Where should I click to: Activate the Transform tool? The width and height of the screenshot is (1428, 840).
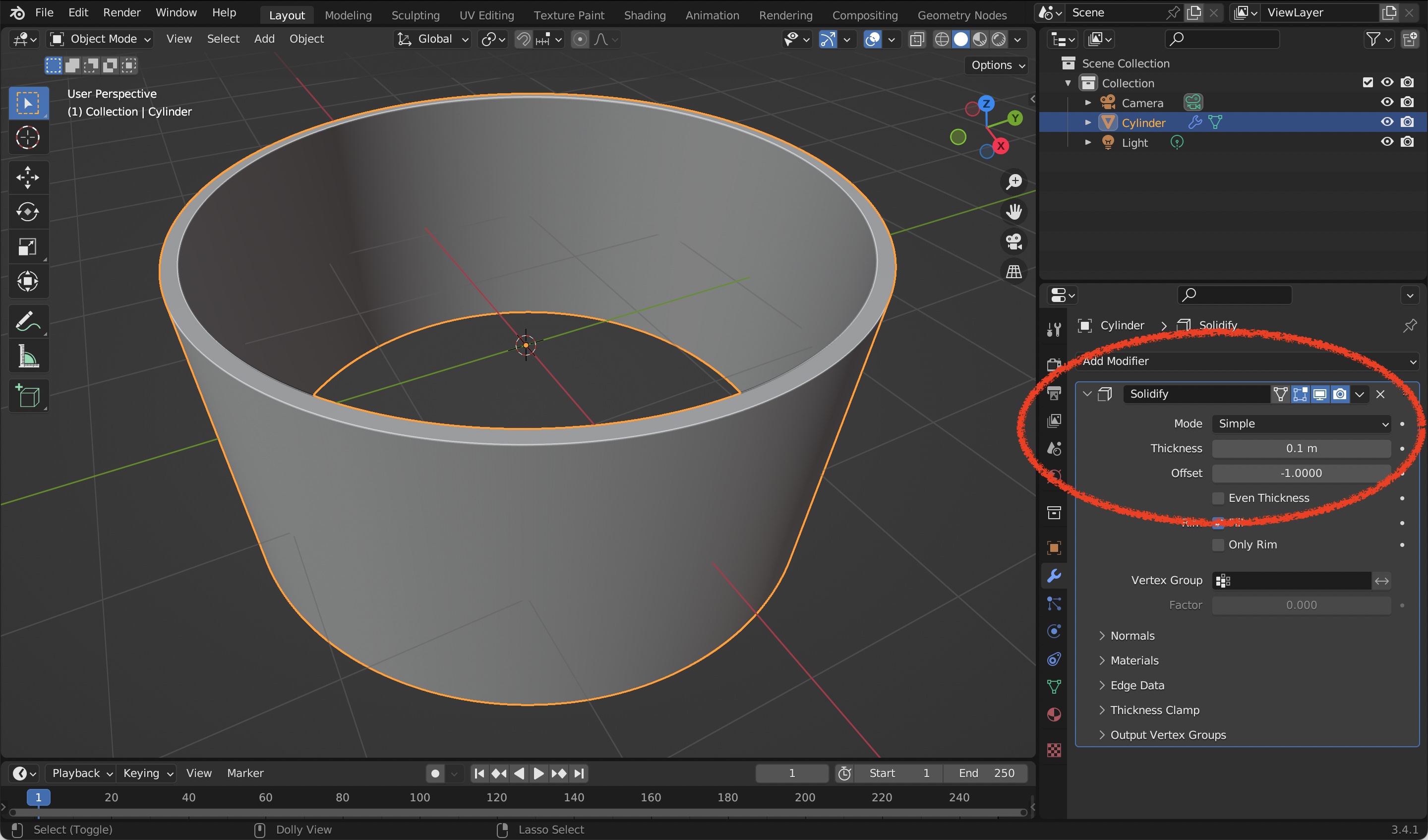[x=27, y=282]
